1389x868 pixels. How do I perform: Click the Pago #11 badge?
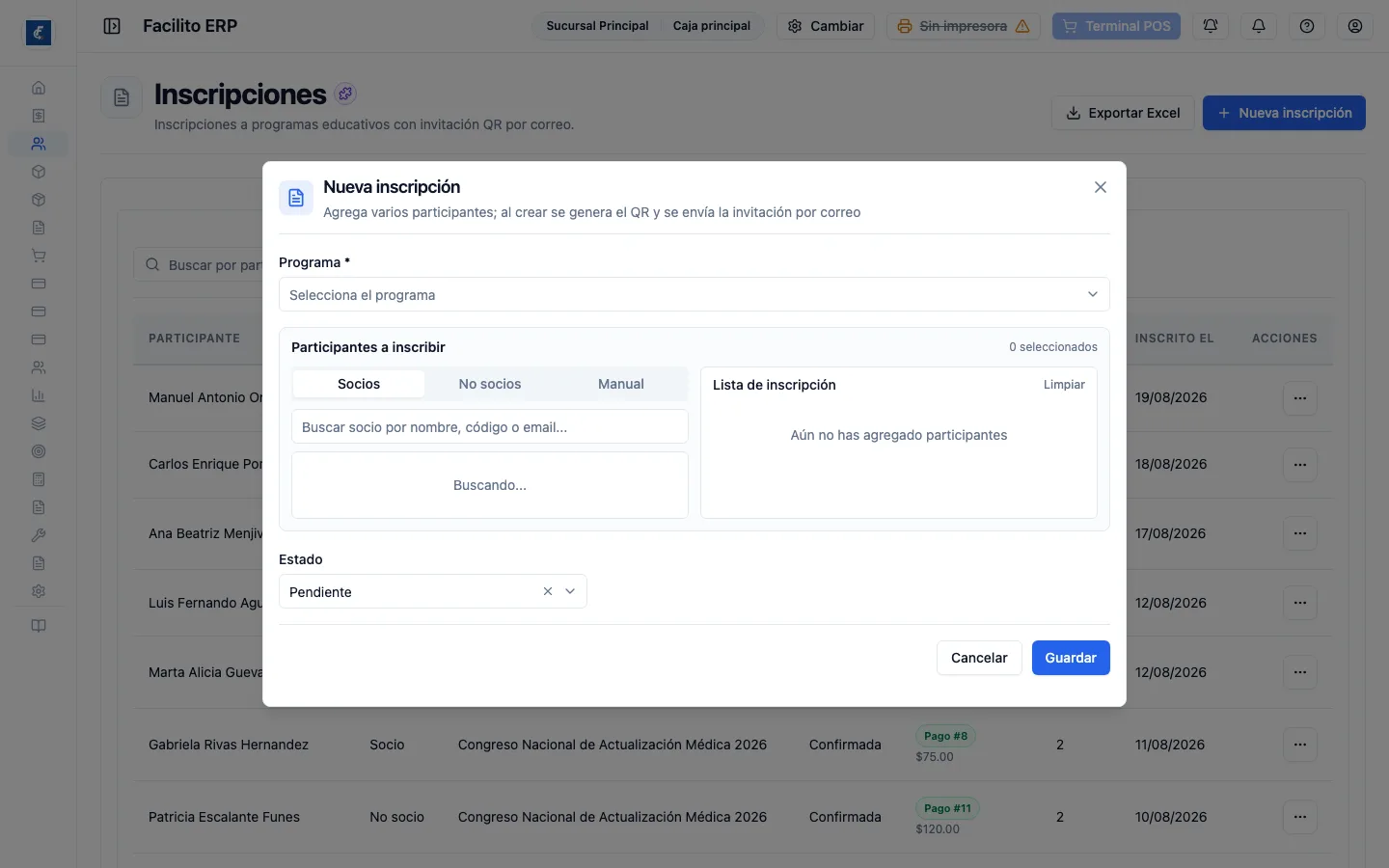coord(947,808)
